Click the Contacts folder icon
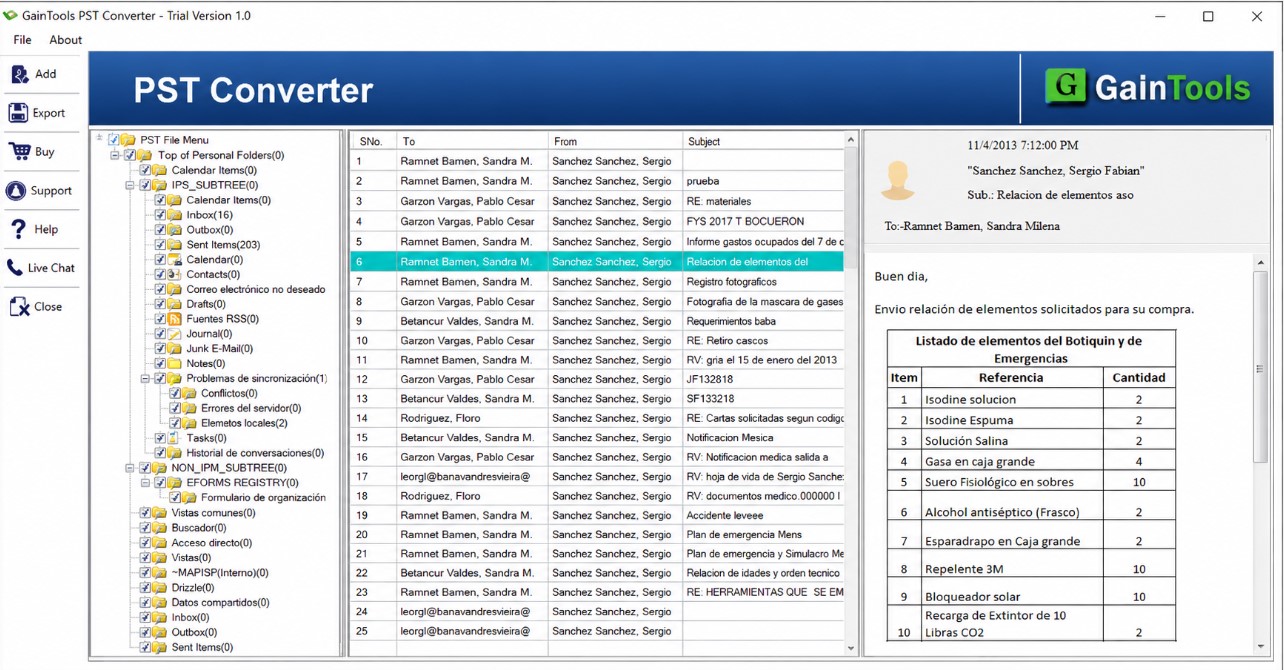 [x=175, y=274]
